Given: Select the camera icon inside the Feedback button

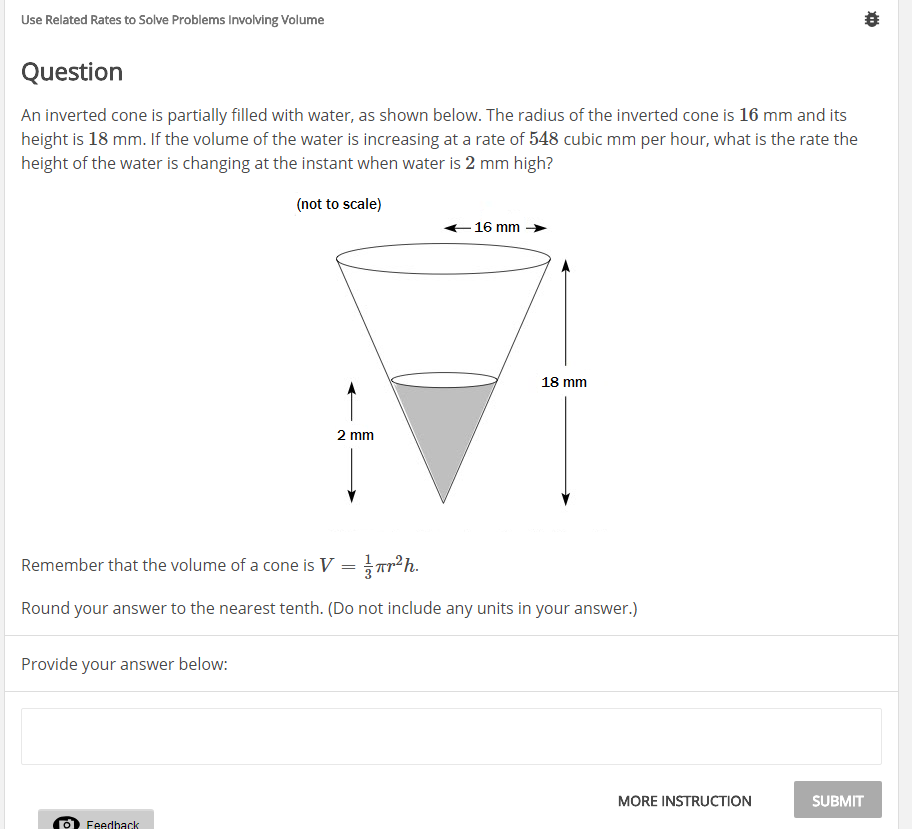Looking at the screenshot, I should [65, 822].
